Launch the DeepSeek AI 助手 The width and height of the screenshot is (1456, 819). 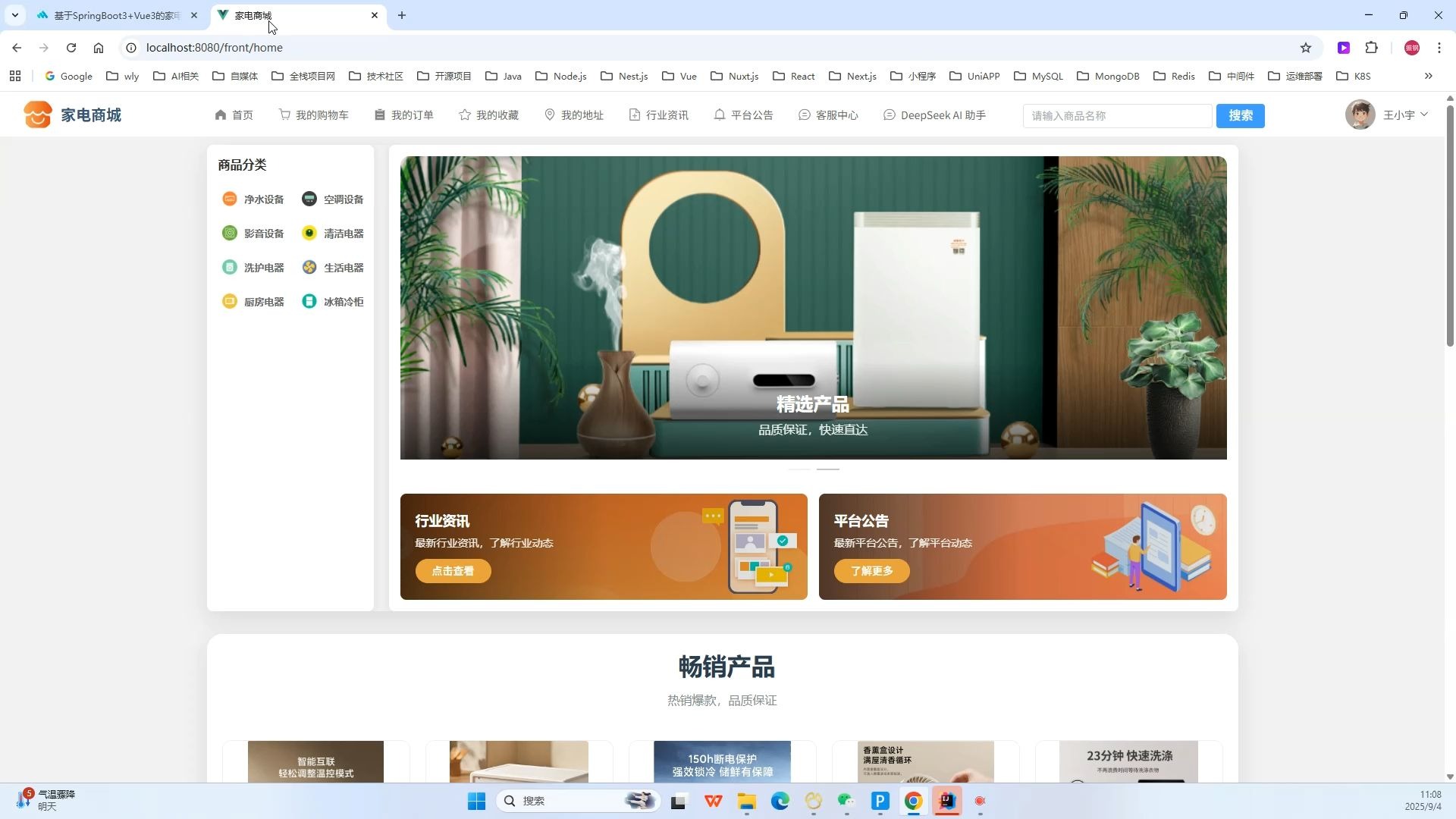[934, 115]
